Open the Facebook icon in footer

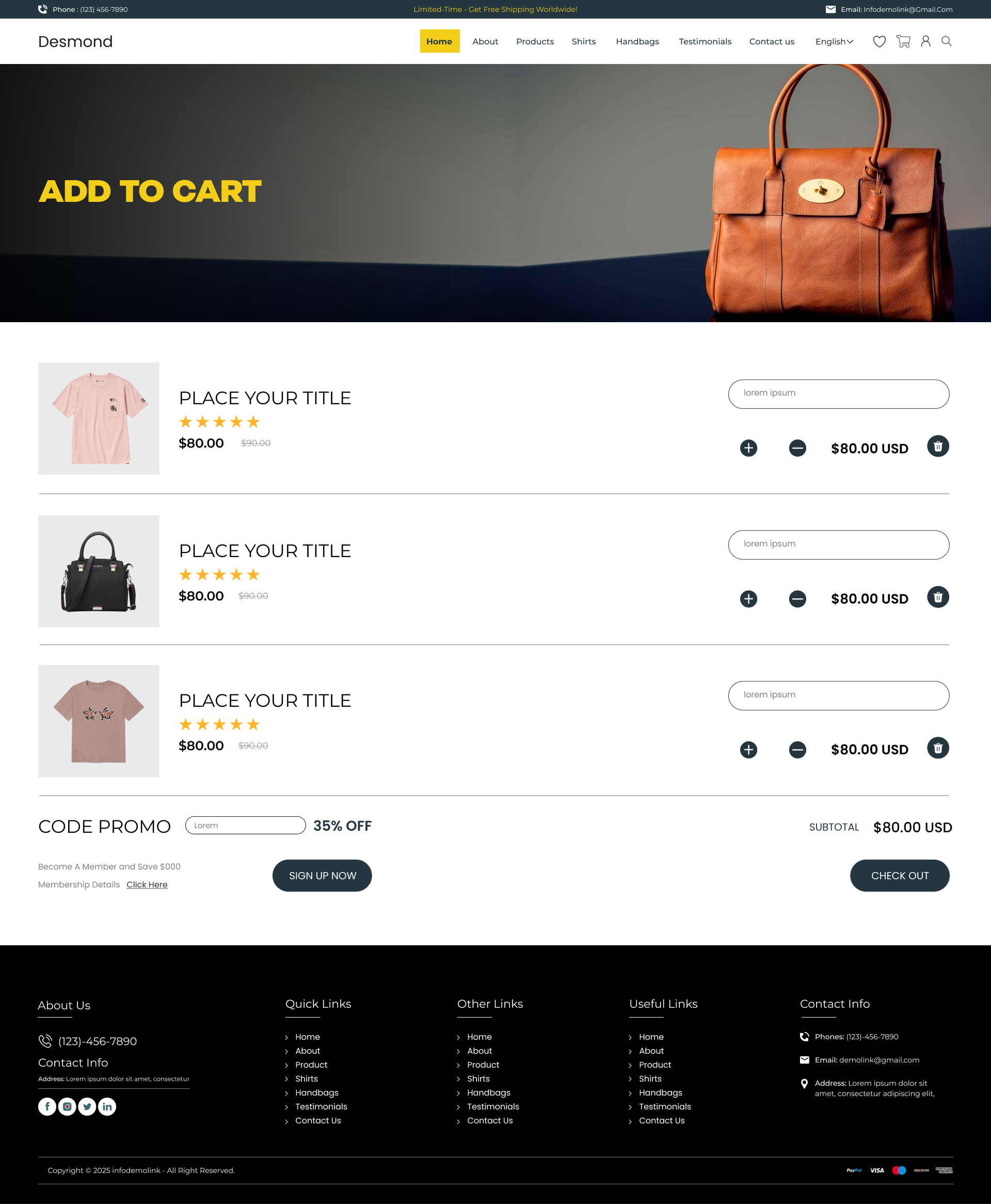pyautogui.click(x=47, y=1106)
